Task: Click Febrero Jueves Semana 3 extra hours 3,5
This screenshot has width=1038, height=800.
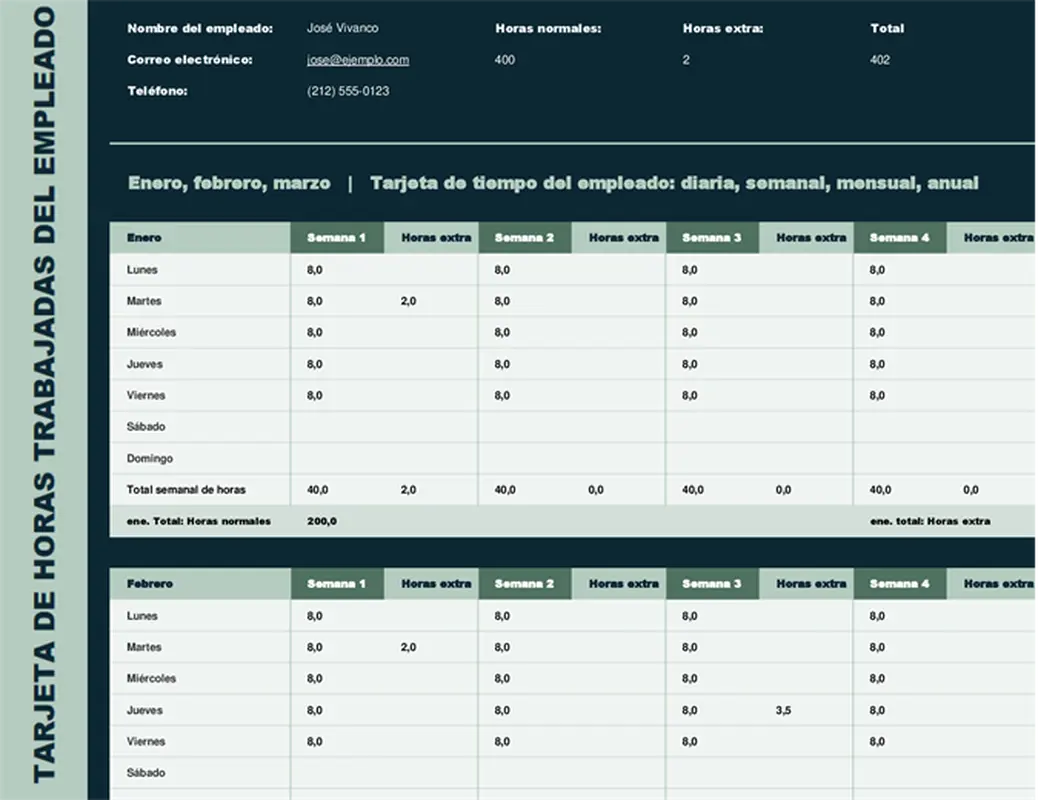Action: tap(783, 711)
